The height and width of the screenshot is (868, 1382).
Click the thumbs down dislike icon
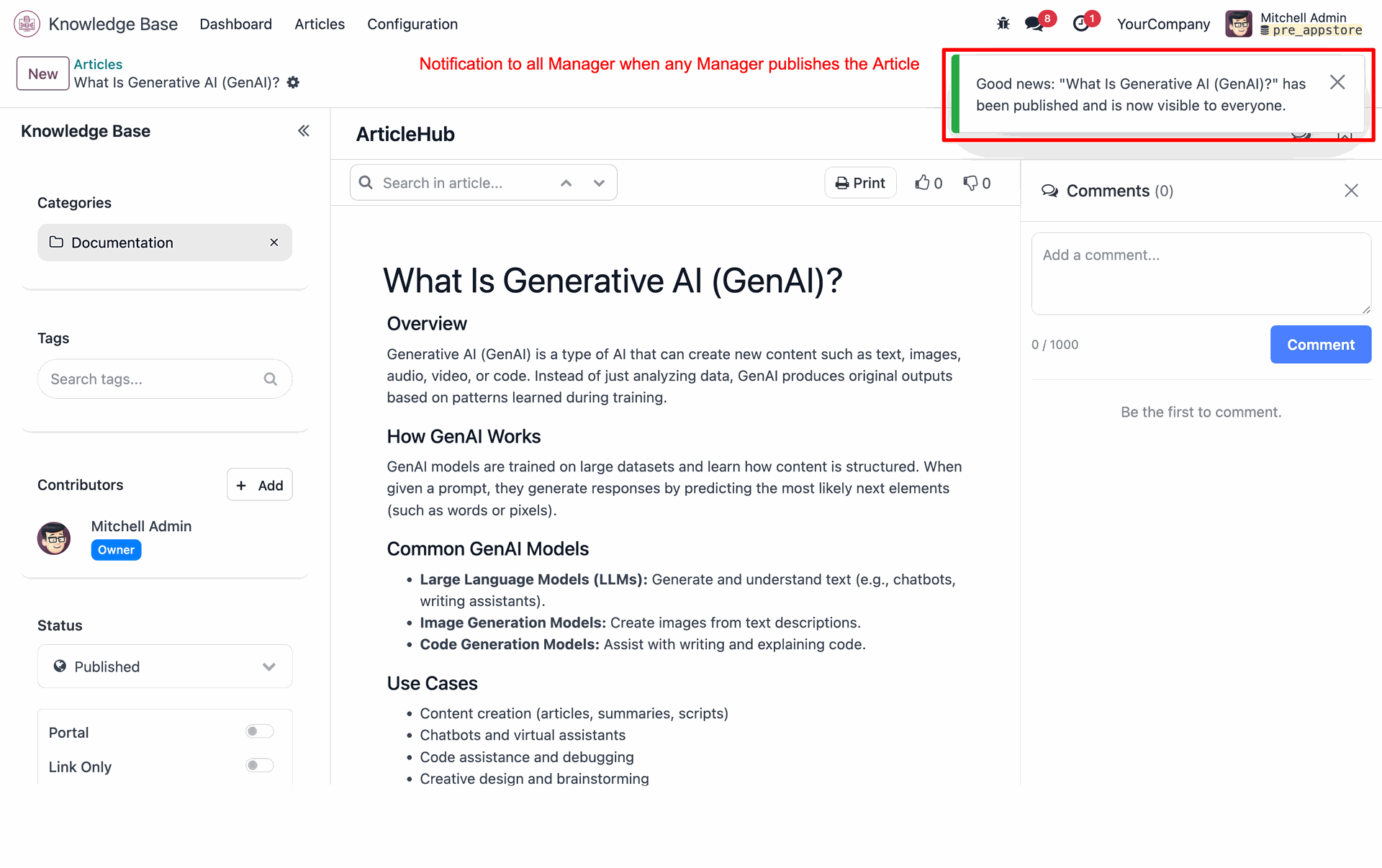(x=970, y=183)
